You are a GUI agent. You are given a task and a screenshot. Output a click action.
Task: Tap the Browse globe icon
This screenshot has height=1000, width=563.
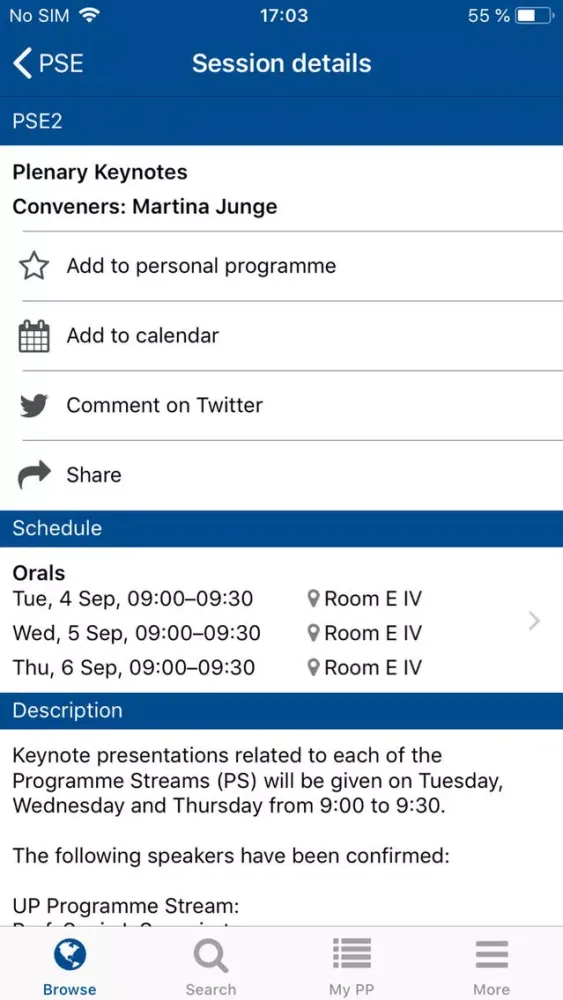pos(69,955)
